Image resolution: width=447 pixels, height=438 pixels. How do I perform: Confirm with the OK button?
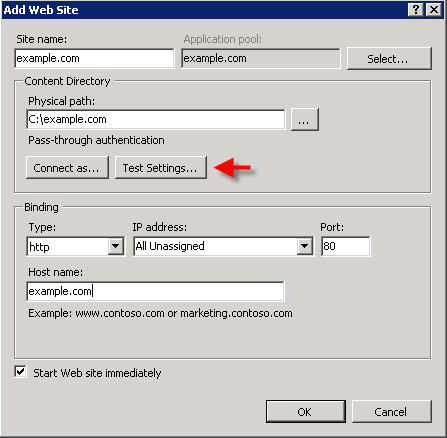tap(306, 412)
